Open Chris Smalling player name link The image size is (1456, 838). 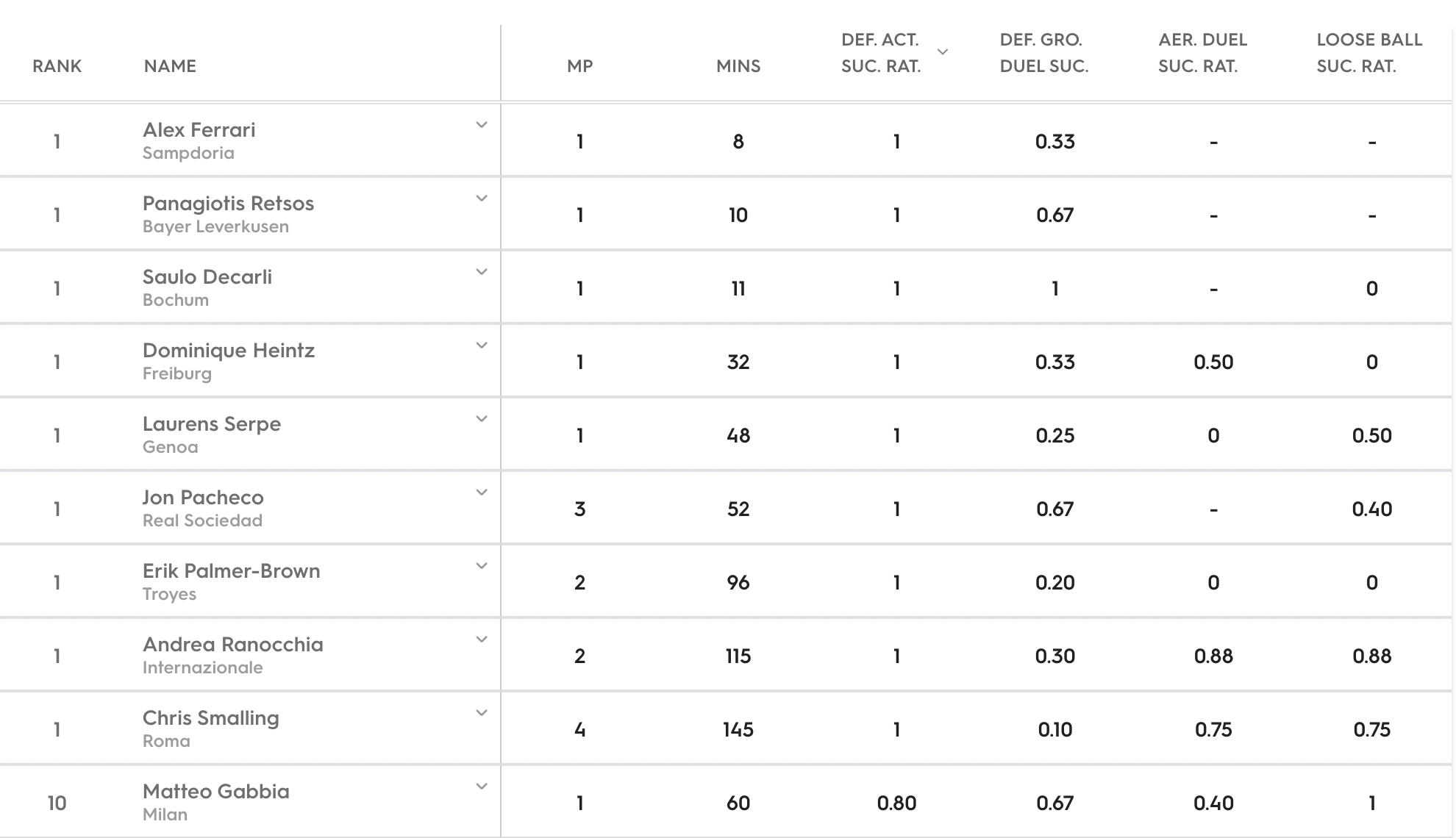pyautogui.click(x=211, y=718)
